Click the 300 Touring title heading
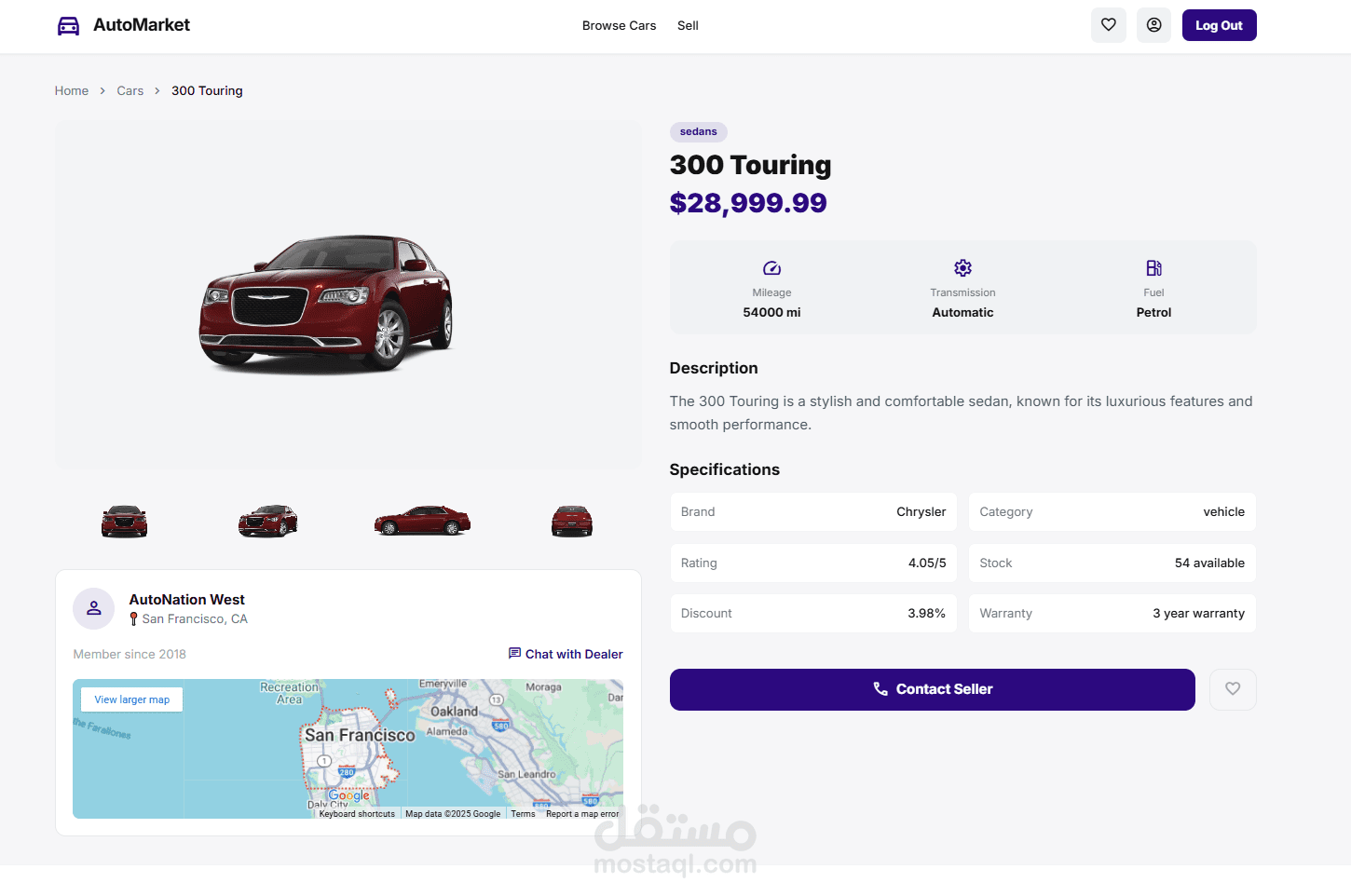Image resolution: width=1351 pixels, height=896 pixels. tap(750, 165)
